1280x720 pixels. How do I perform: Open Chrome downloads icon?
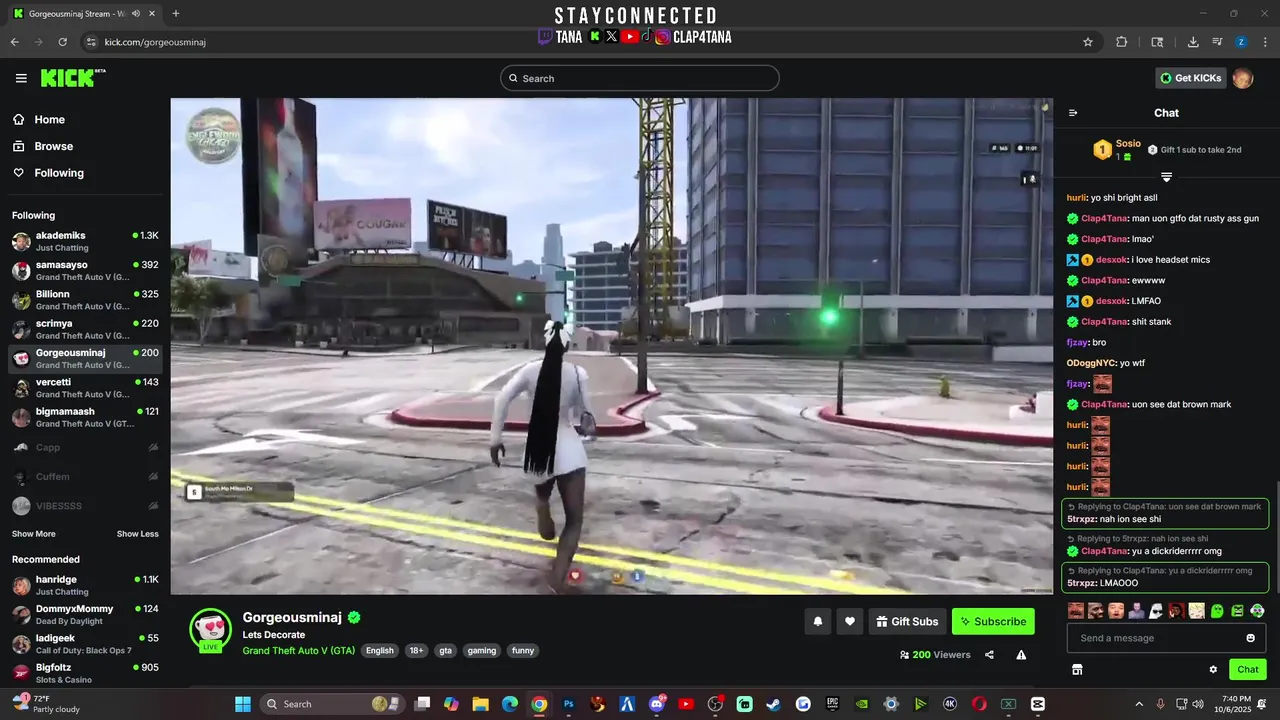[1193, 42]
